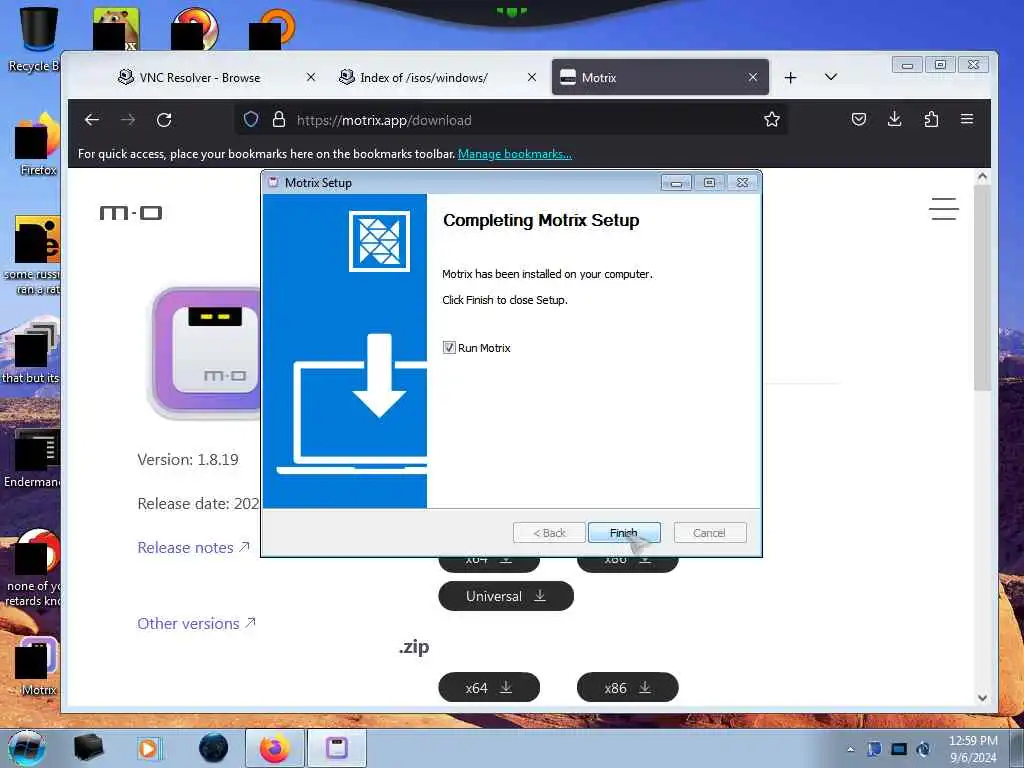This screenshot has width=1024, height=768.
Task: Open a new tab with plus button
Action: [790, 78]
